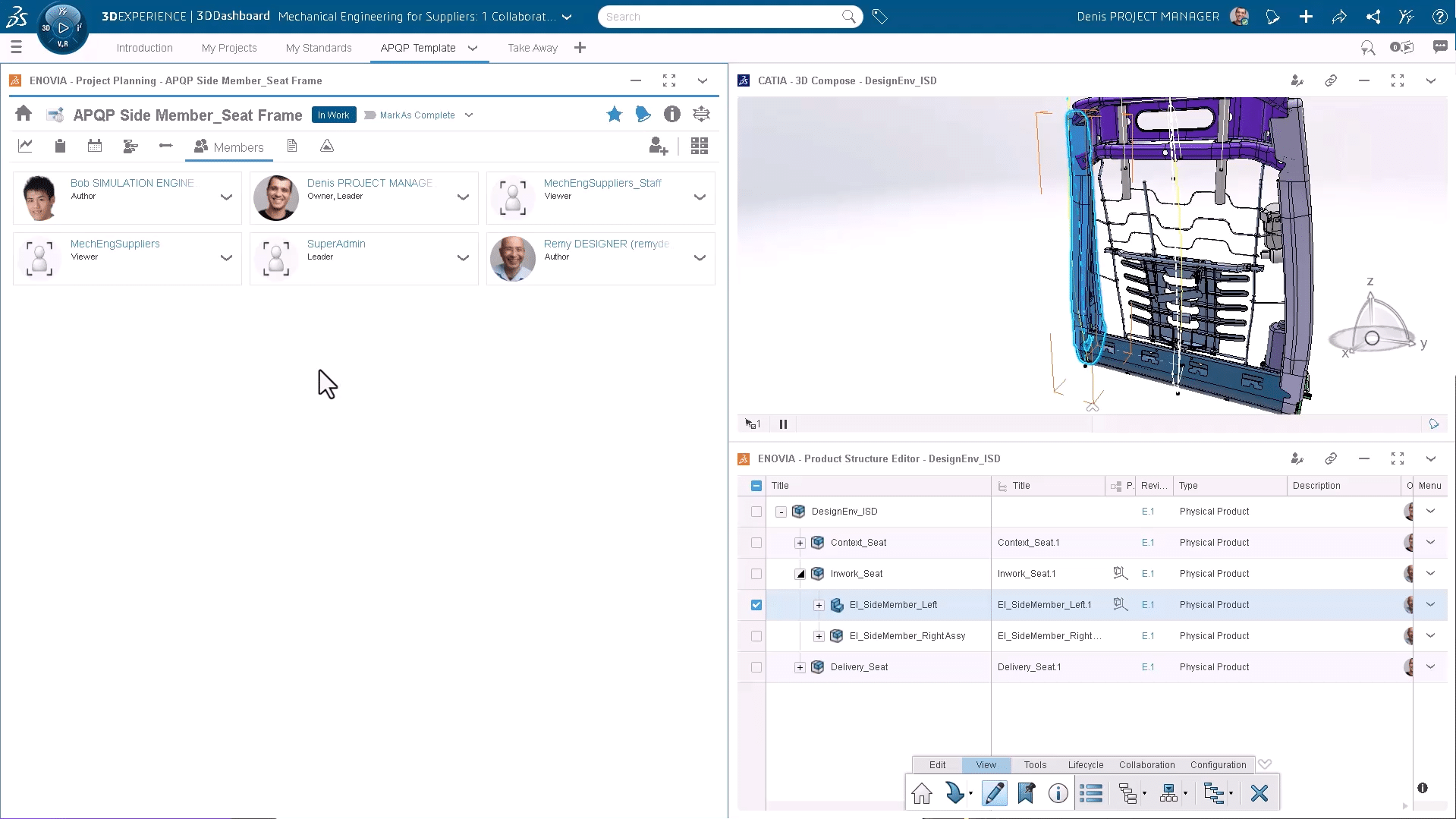Open the project home icon in APQP panel
1456x819 pixels.
click(23, 114)
